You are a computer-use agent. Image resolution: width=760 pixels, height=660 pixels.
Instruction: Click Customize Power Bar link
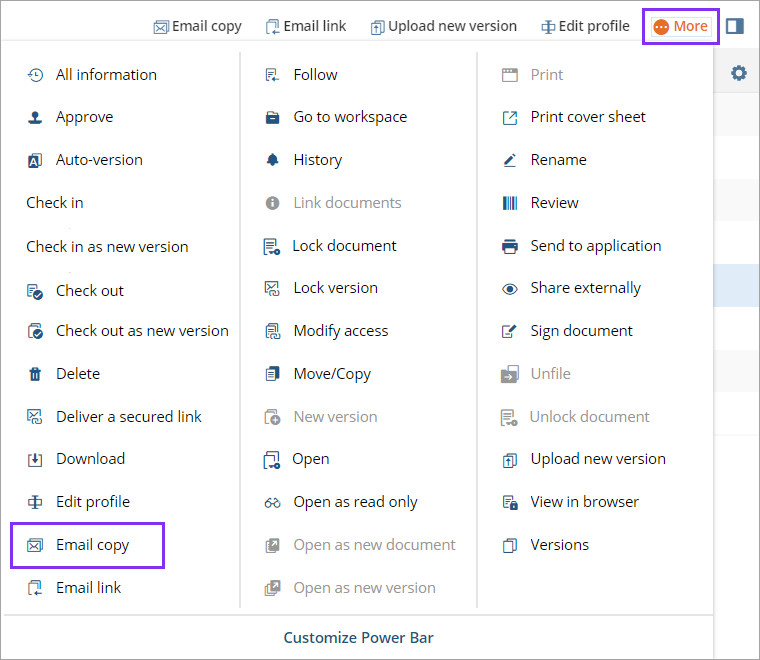[x=358, y=637]
